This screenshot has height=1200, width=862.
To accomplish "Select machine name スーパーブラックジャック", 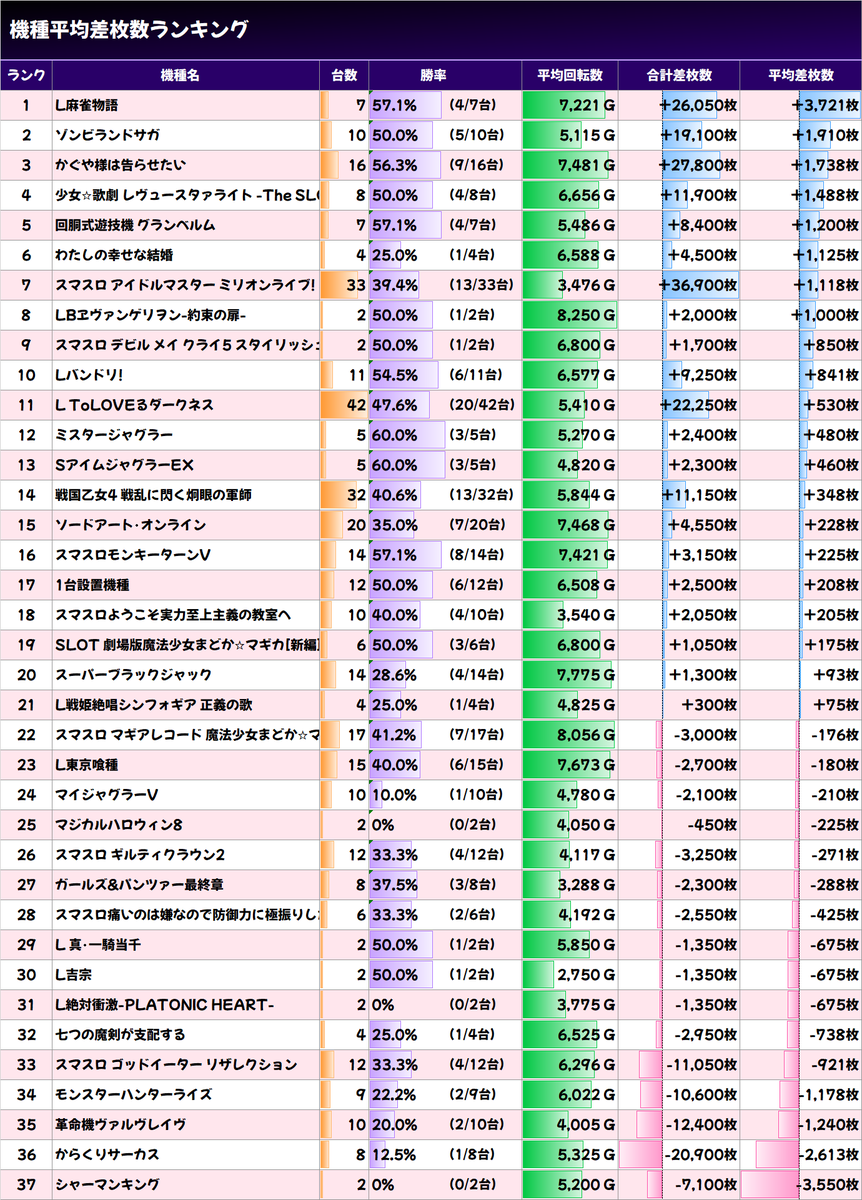I will (x=134, y=675).
